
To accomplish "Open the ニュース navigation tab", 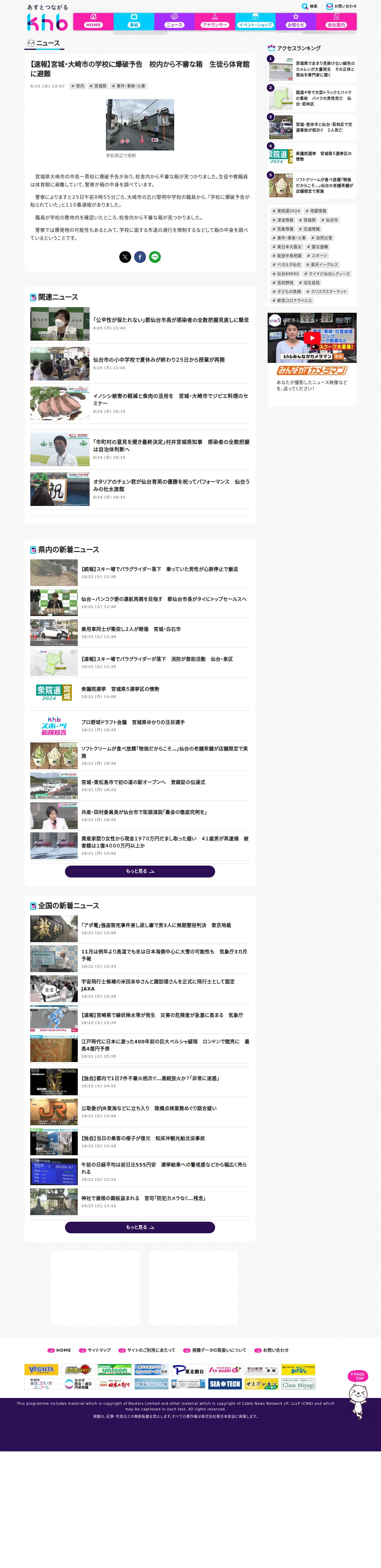I will [x=174, y=21].
